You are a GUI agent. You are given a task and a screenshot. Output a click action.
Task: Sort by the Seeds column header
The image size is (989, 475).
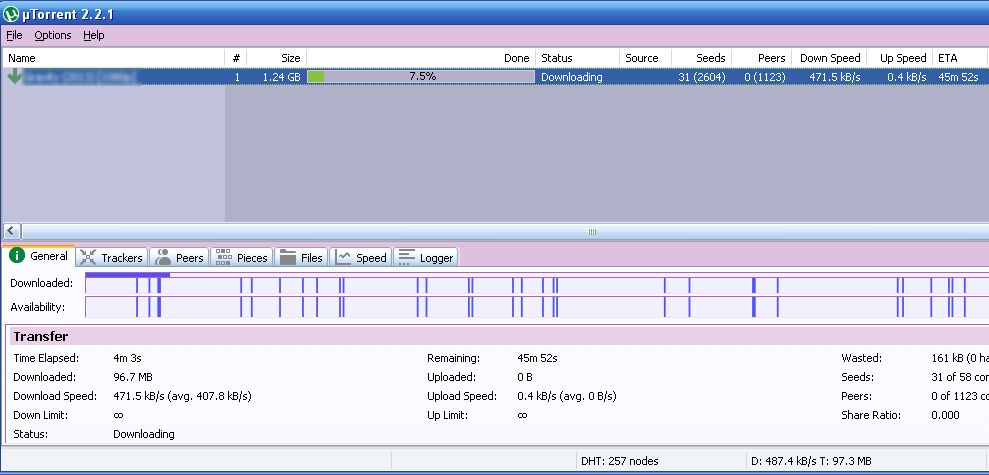pos(701,58)
